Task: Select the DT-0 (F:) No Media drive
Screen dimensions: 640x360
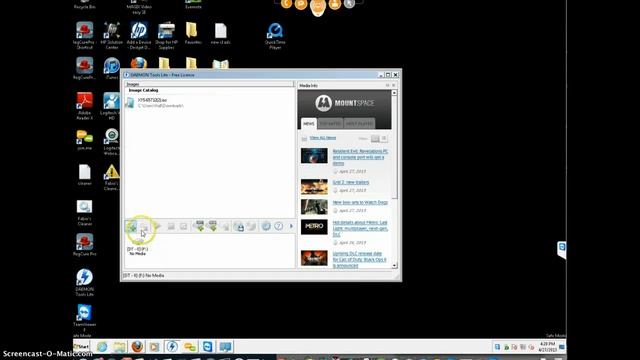Action: [138, 247]
